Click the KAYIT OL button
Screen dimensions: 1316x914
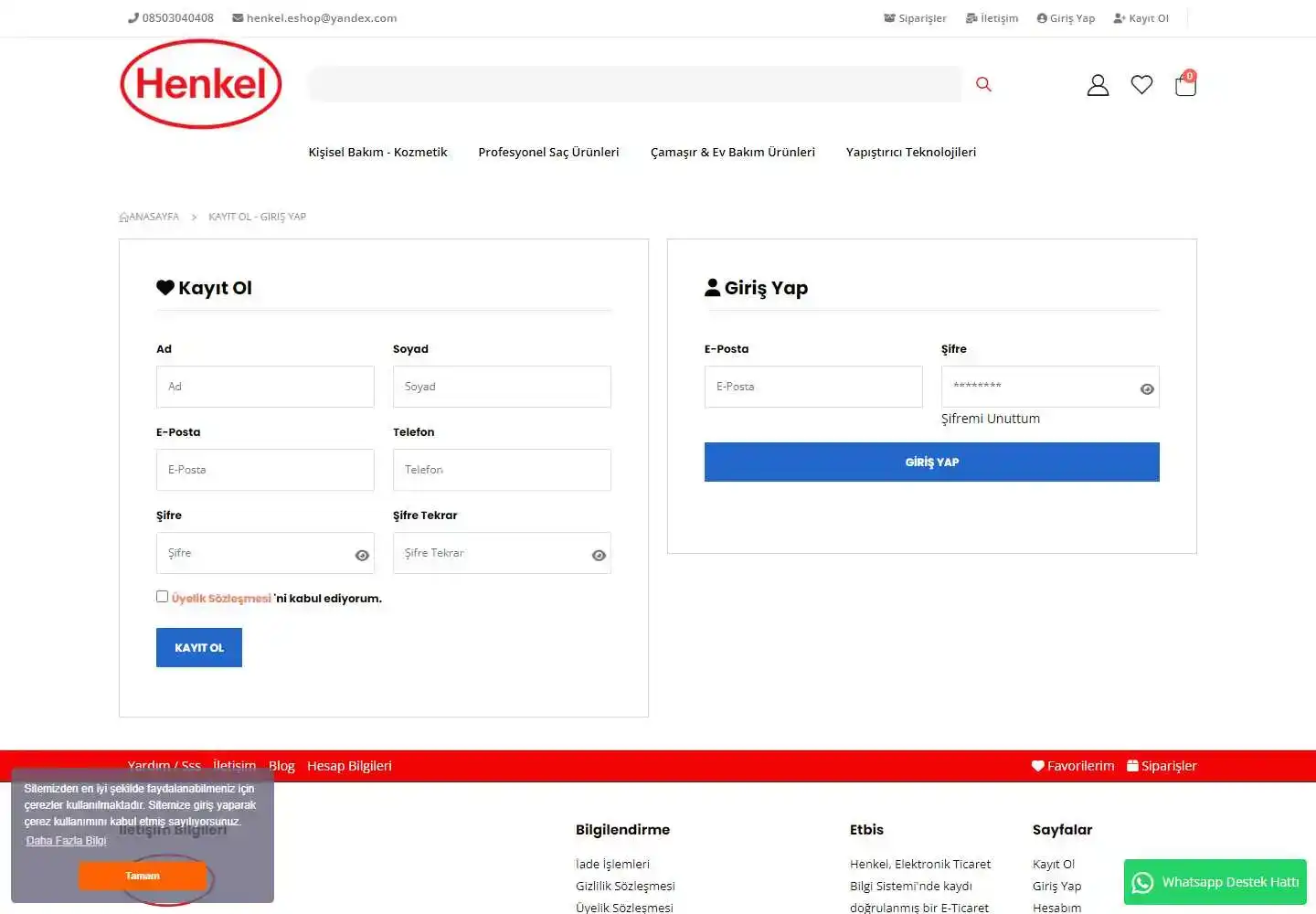199,647
